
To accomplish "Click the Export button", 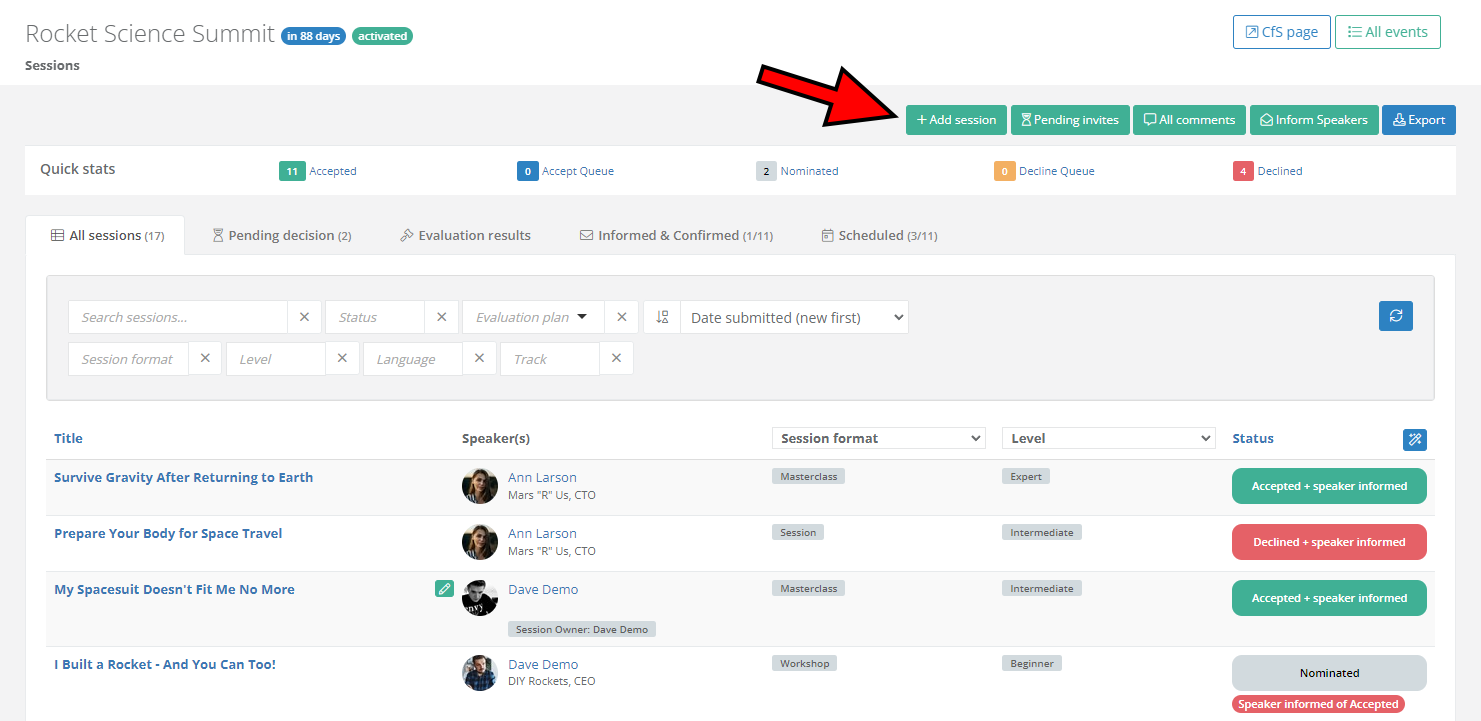I will point(1418,120).
